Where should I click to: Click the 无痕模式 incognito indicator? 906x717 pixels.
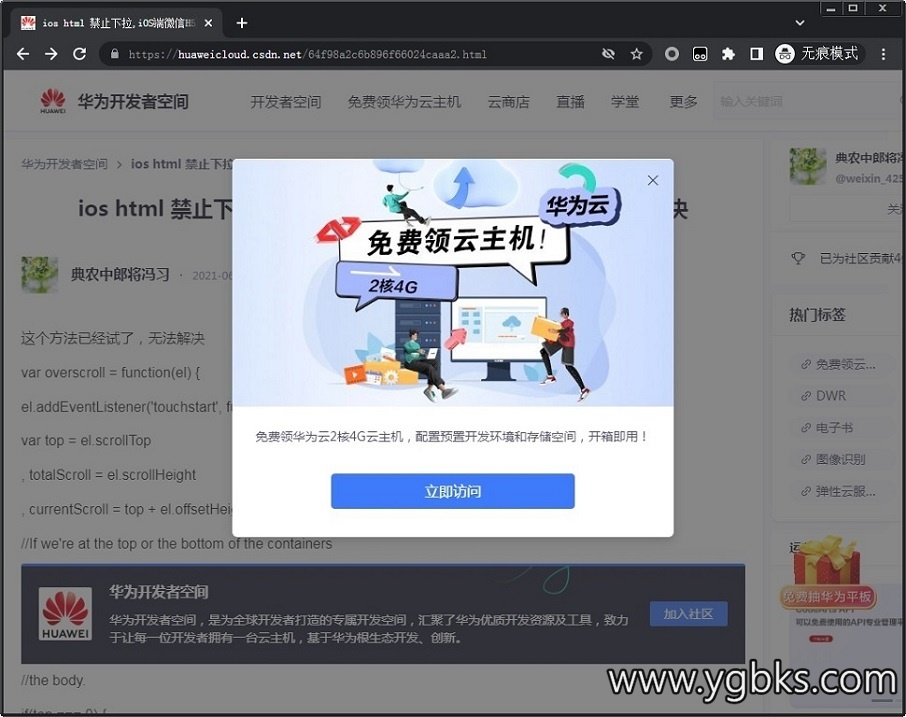pyautogui.click(x=819, y=54)
